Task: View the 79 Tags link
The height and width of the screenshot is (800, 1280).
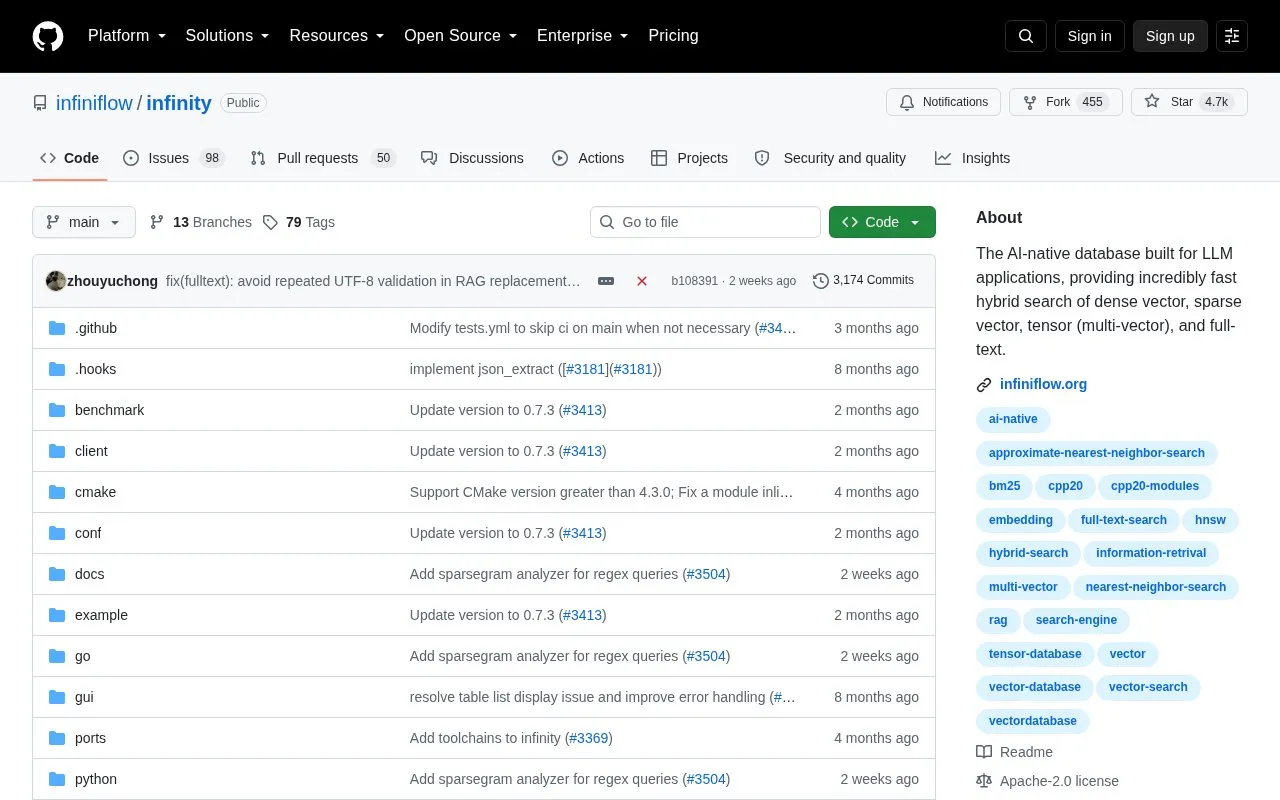Action: 299,222
